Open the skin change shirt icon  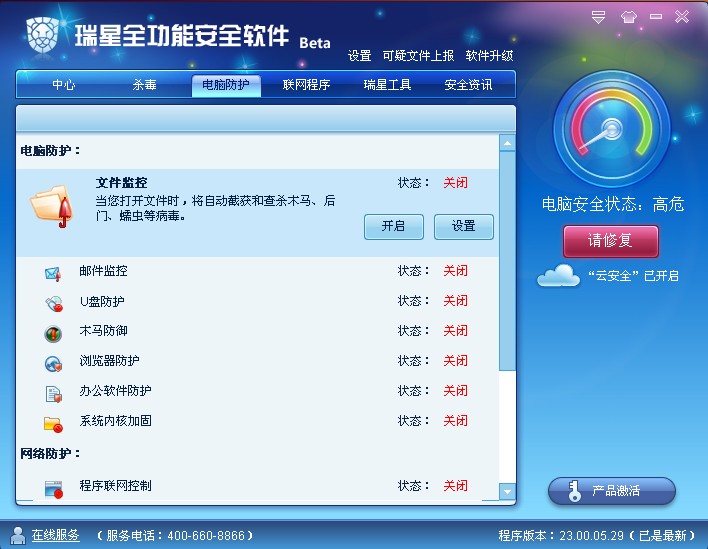(x=629, y=17)
